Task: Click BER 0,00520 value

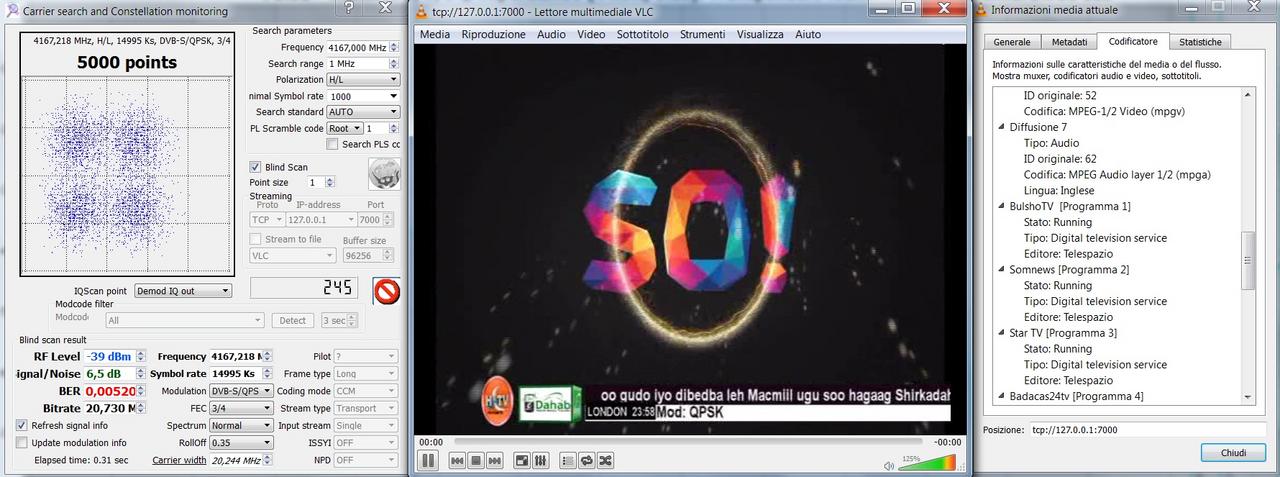Action: pyautogui.click(x=111, y=391)
